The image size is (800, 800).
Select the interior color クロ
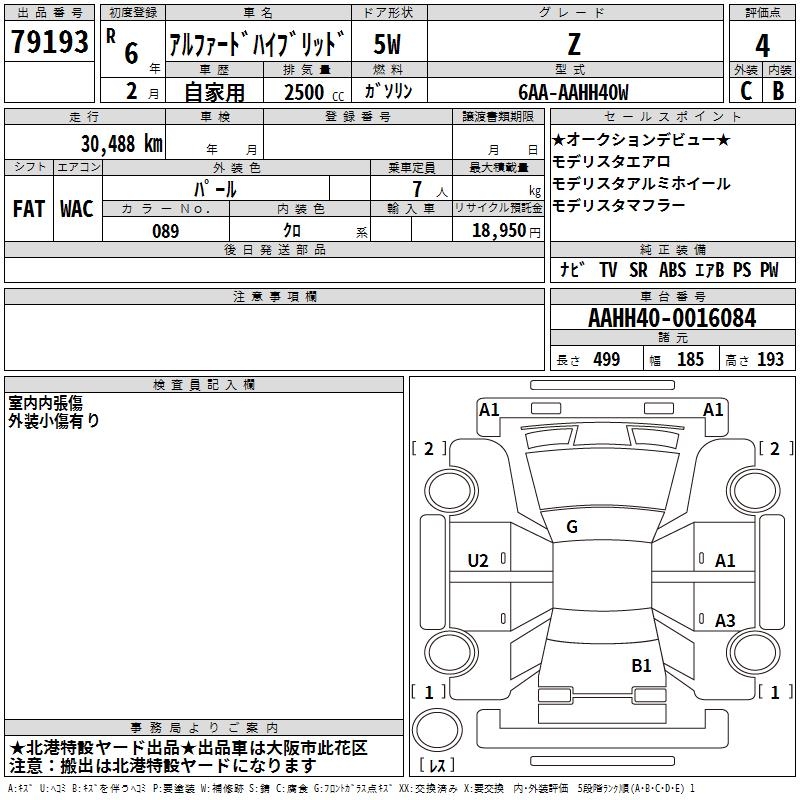pyautogui.click(x=292, y=231)
